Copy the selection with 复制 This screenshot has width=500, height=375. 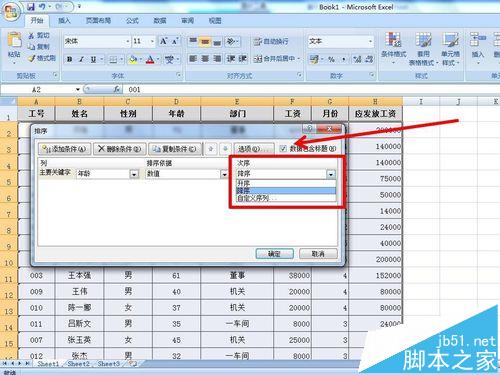pyautogui.click(x=39, y=47)
